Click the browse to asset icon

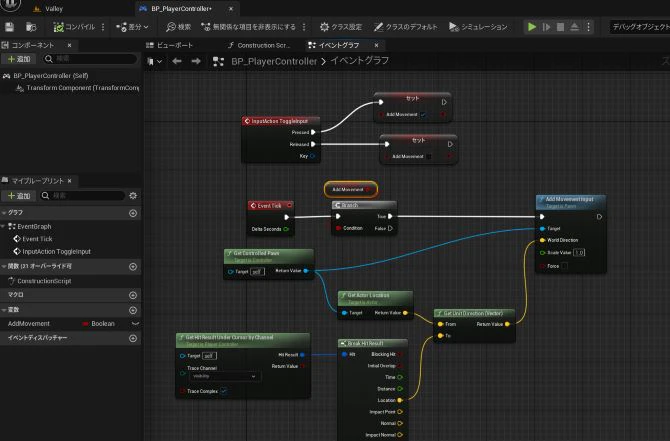pos(31,27)
